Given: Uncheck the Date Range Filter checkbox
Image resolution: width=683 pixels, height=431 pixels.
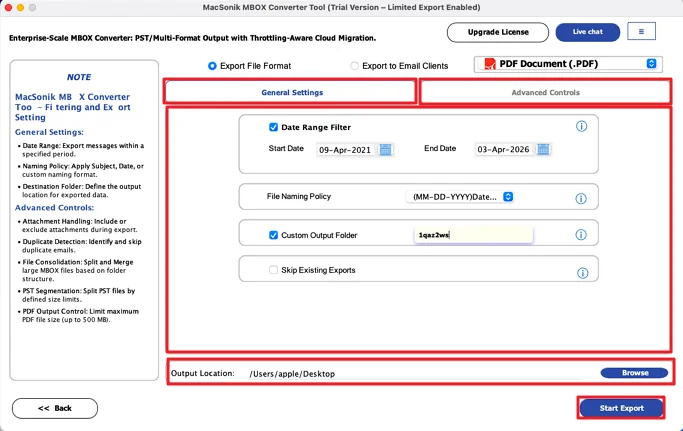Looking at the screenshot, I should tap(273, 127).
